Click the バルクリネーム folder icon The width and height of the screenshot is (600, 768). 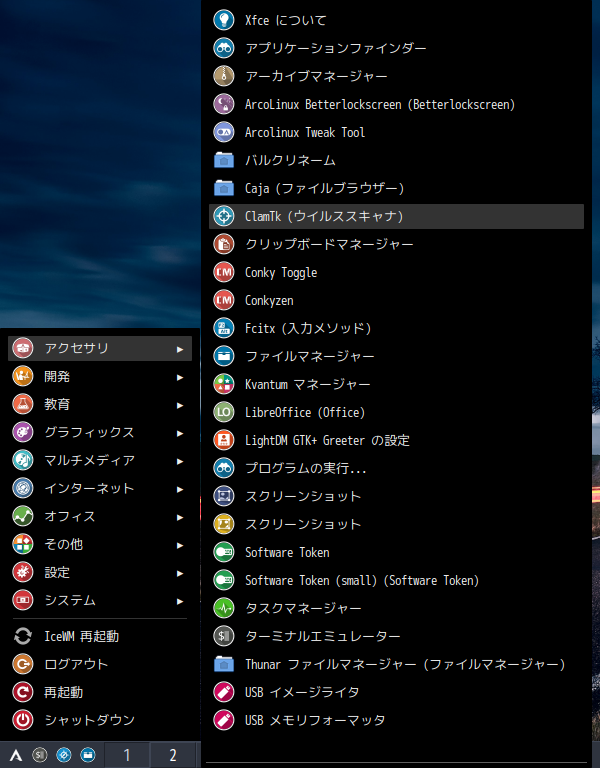pos(224,160)
